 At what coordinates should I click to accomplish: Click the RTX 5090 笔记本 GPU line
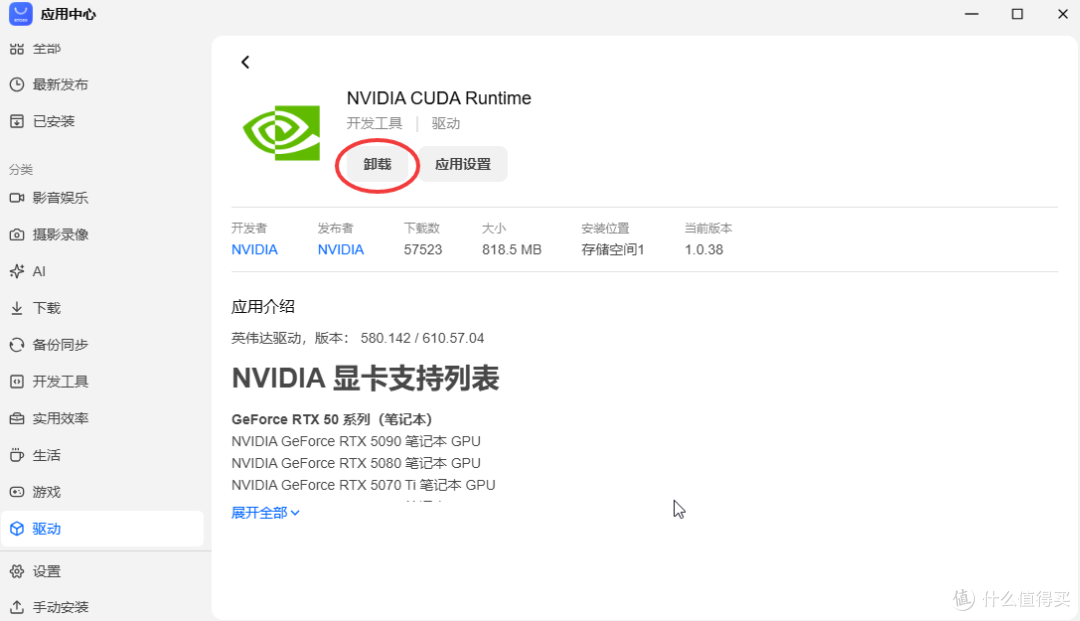(x=356, y=441)
